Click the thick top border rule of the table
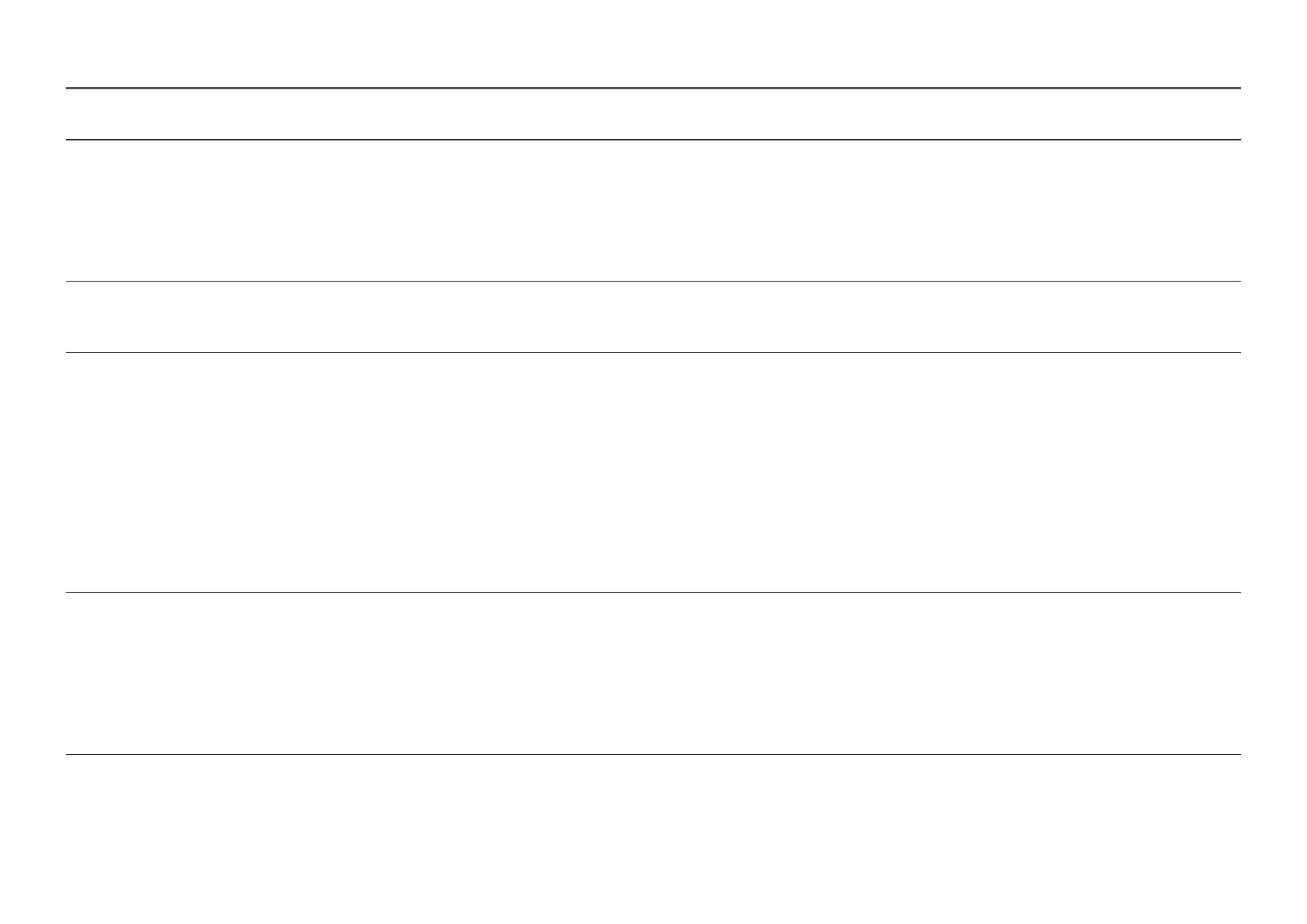 (x=653, y=88)
